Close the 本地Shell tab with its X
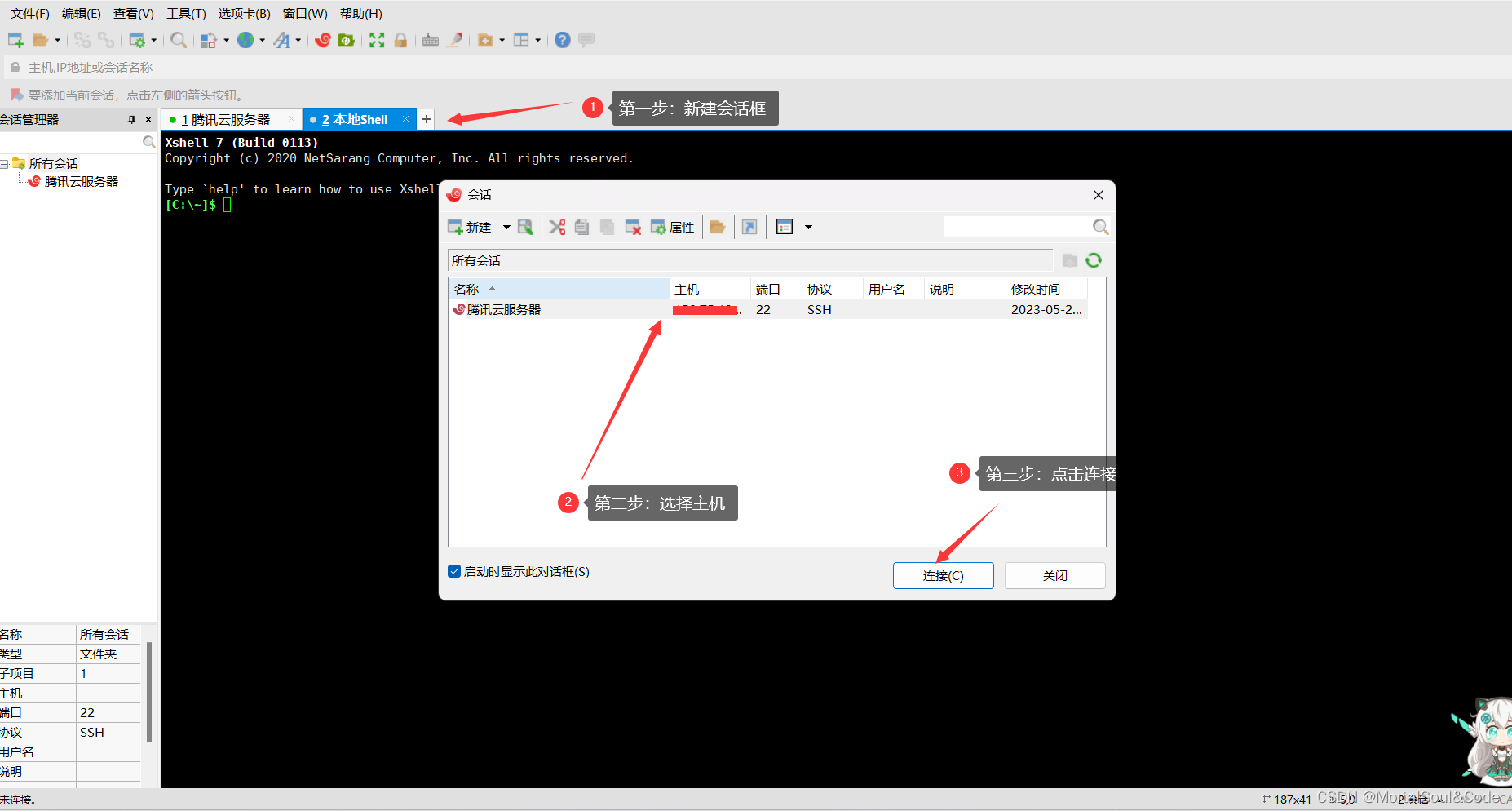This screenshot has height=811, width=1512. (x=405, y=119)
